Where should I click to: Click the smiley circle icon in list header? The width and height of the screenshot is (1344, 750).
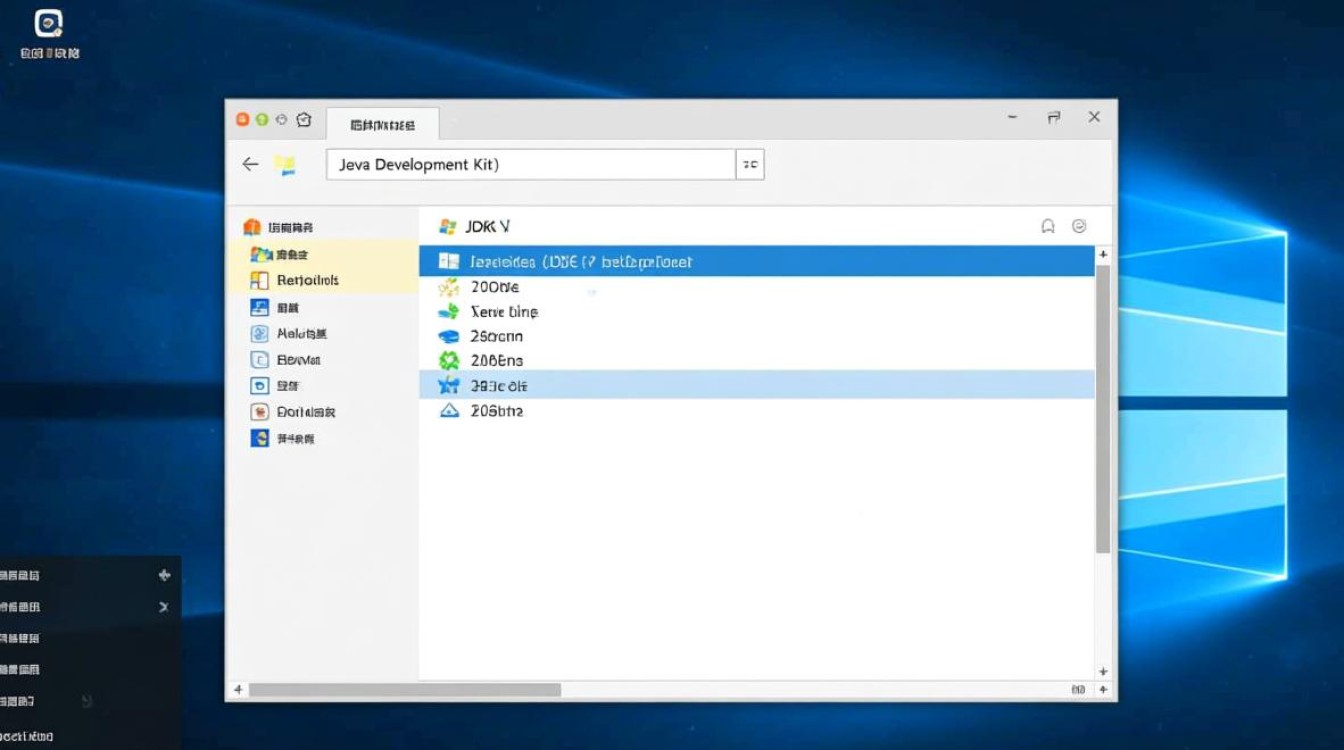[1079, 226]
